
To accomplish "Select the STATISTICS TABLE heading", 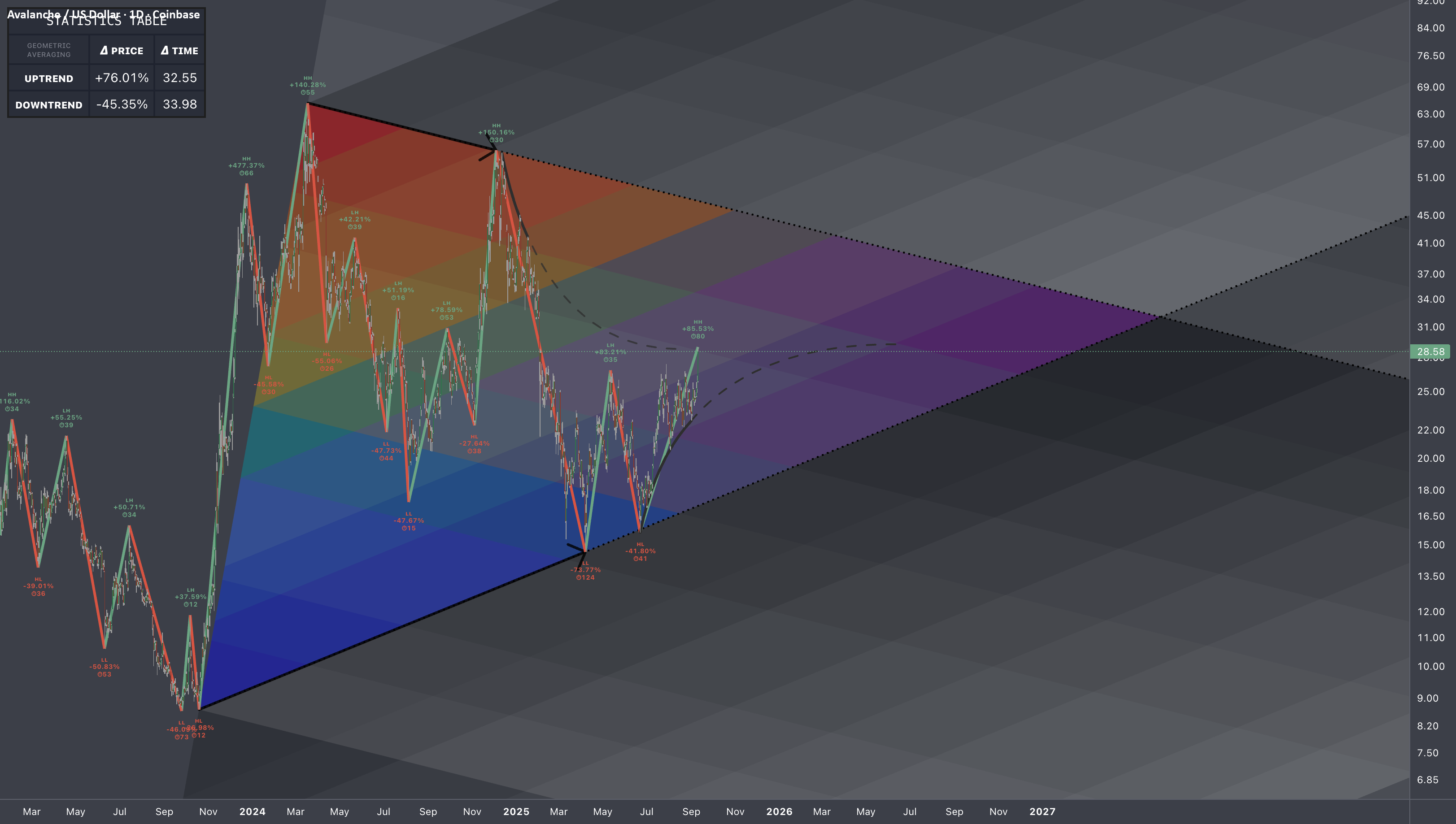I will point(106,22).
